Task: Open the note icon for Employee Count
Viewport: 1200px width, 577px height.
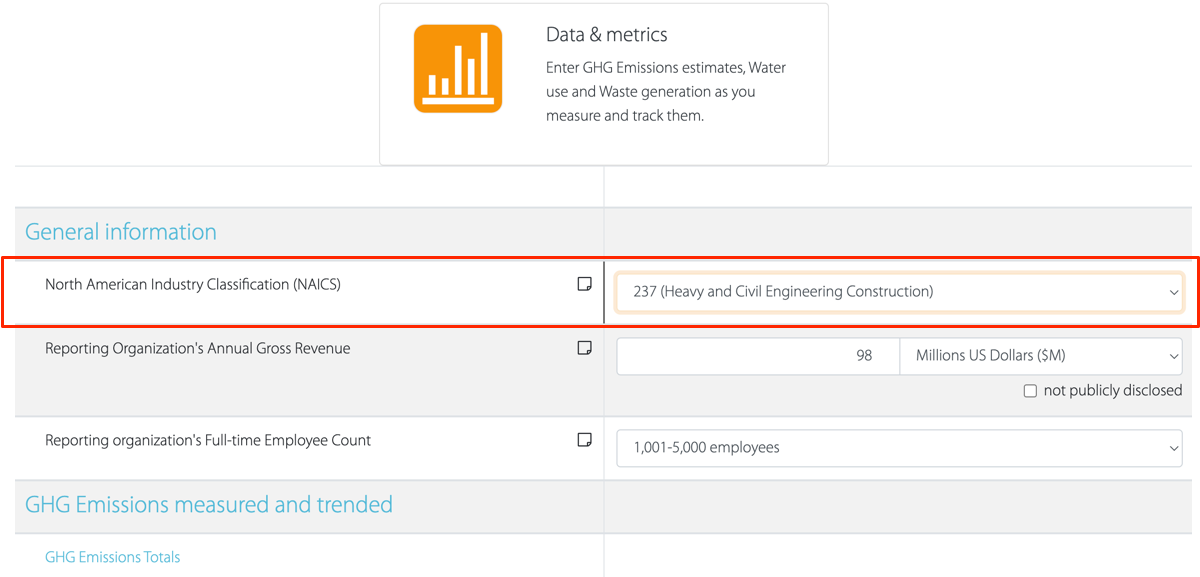Action: (x=585, y=440)
